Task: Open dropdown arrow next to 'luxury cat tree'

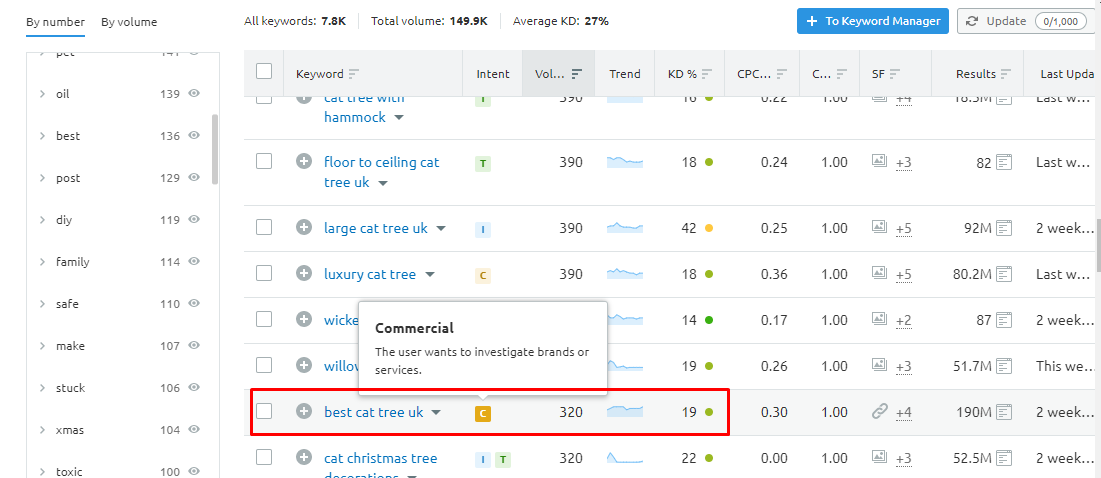Action: (x=430, y=275)
